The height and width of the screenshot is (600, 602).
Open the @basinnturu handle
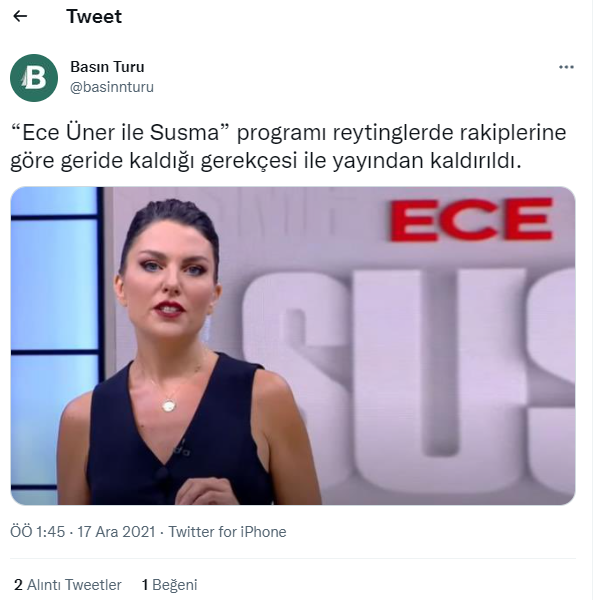point(112,87)
